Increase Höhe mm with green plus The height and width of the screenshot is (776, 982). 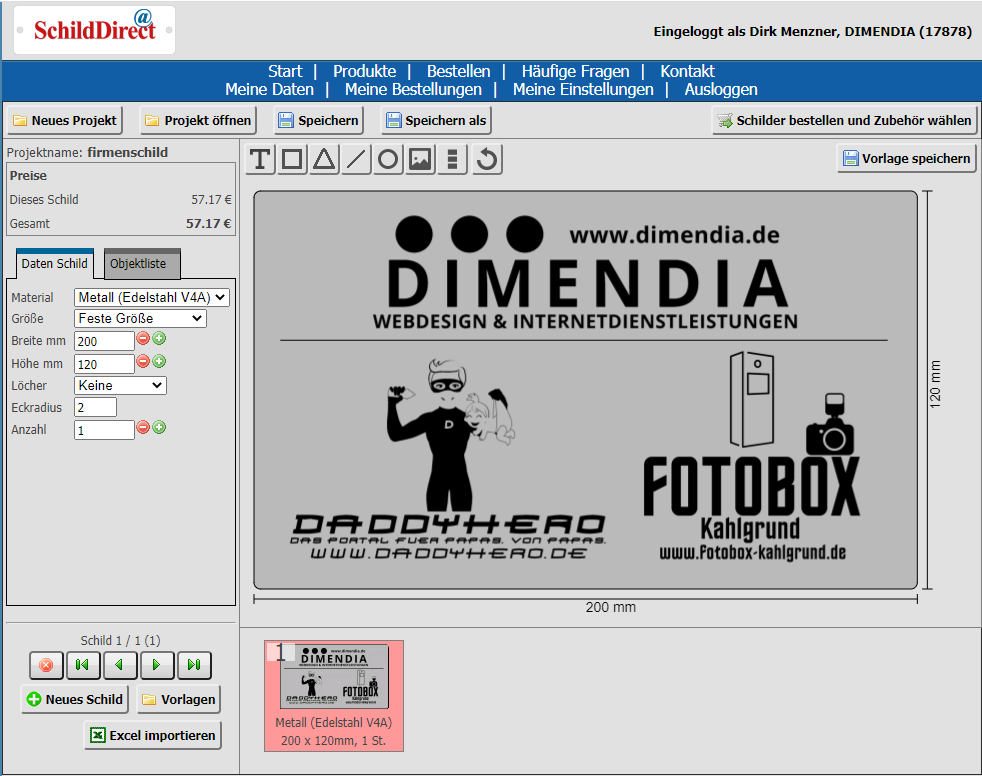[x=159, y=361]
